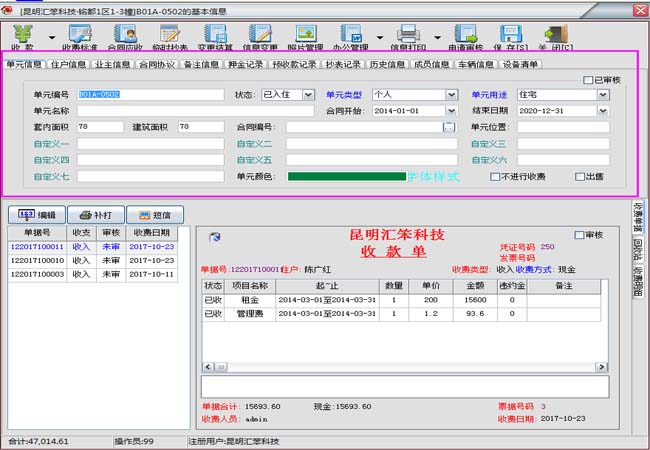
Task: Click the 单元名称 input field
Action: pos(195,111)
